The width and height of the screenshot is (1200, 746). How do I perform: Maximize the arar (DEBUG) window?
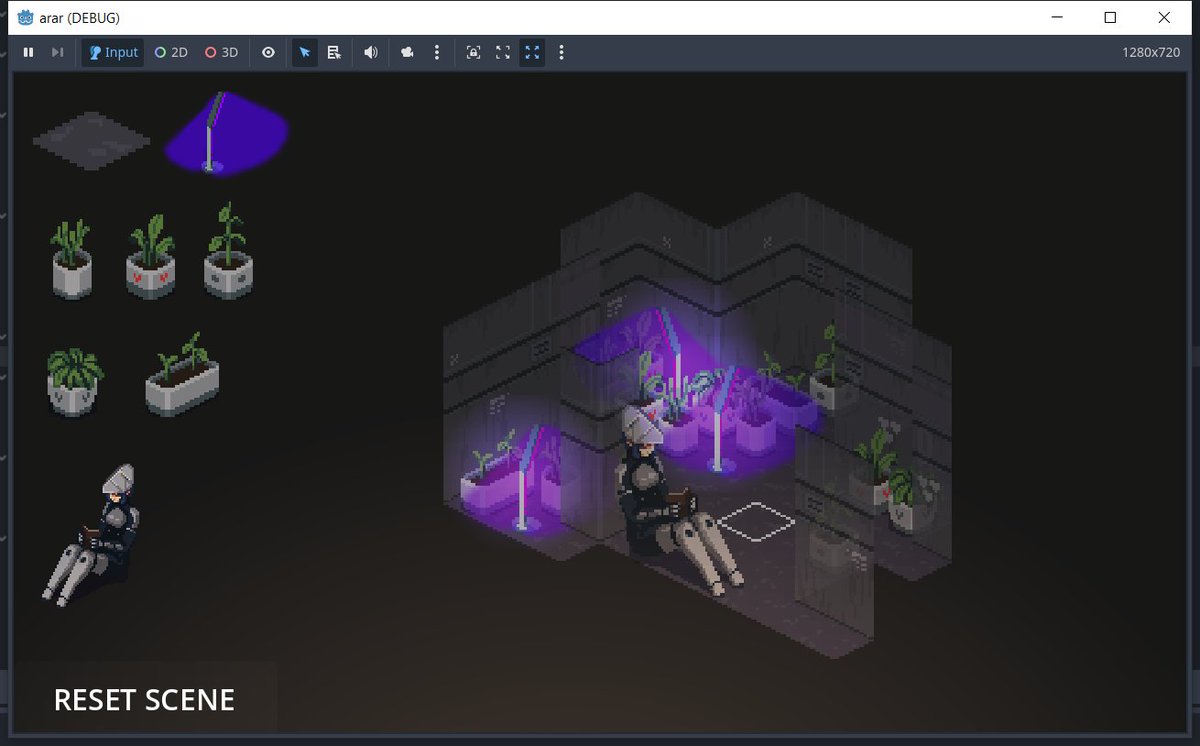click(x=1110, y=17)
